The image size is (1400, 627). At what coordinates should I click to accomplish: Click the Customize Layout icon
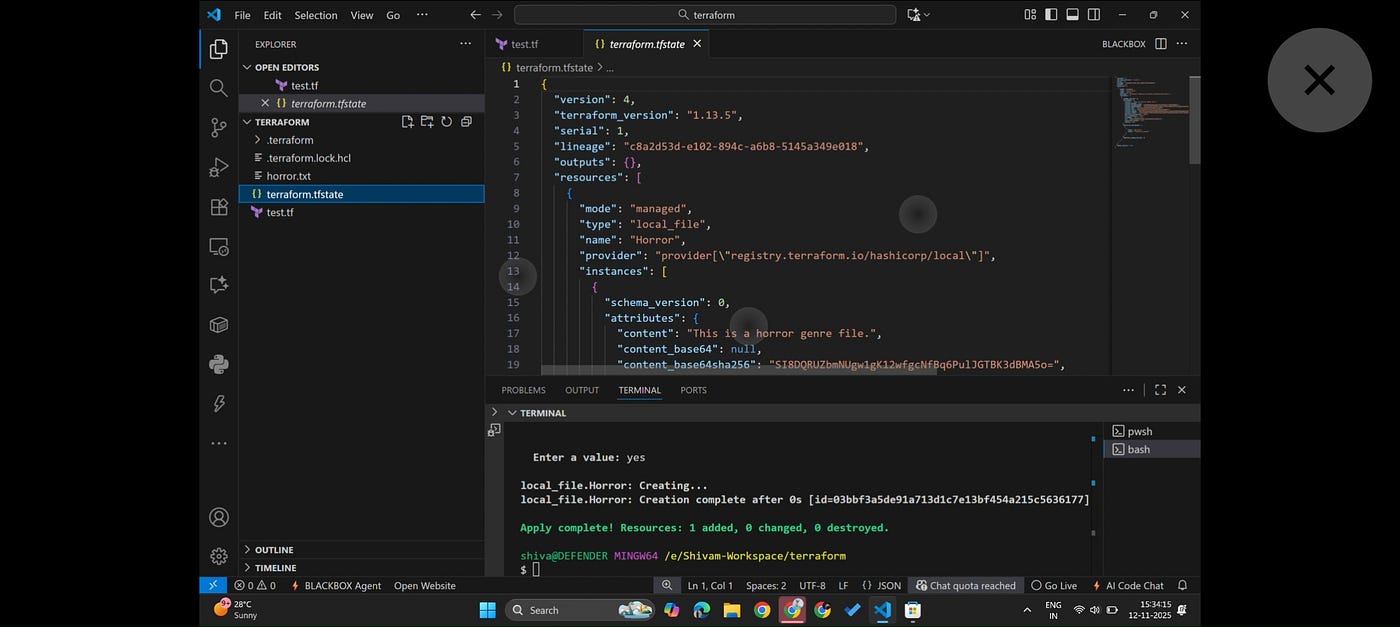pos(1030,15)
